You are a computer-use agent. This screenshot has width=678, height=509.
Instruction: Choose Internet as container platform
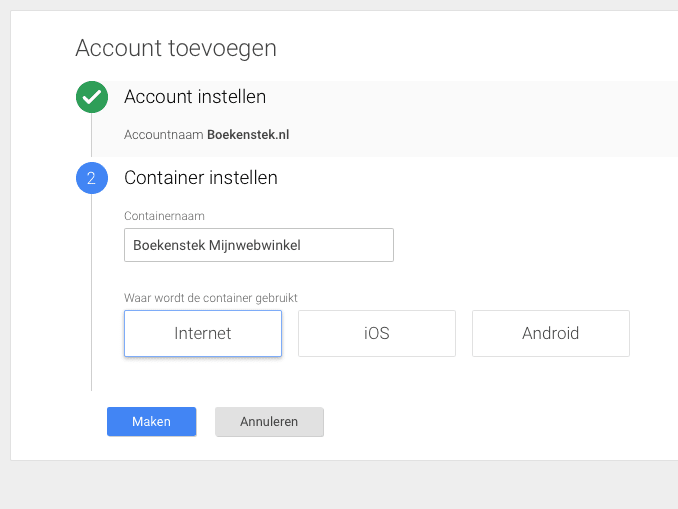203,333
